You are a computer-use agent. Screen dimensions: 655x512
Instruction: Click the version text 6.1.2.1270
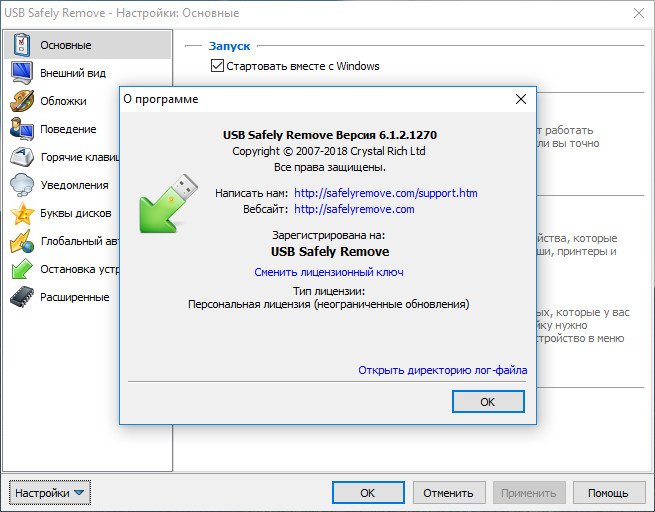tap(408, 135)
